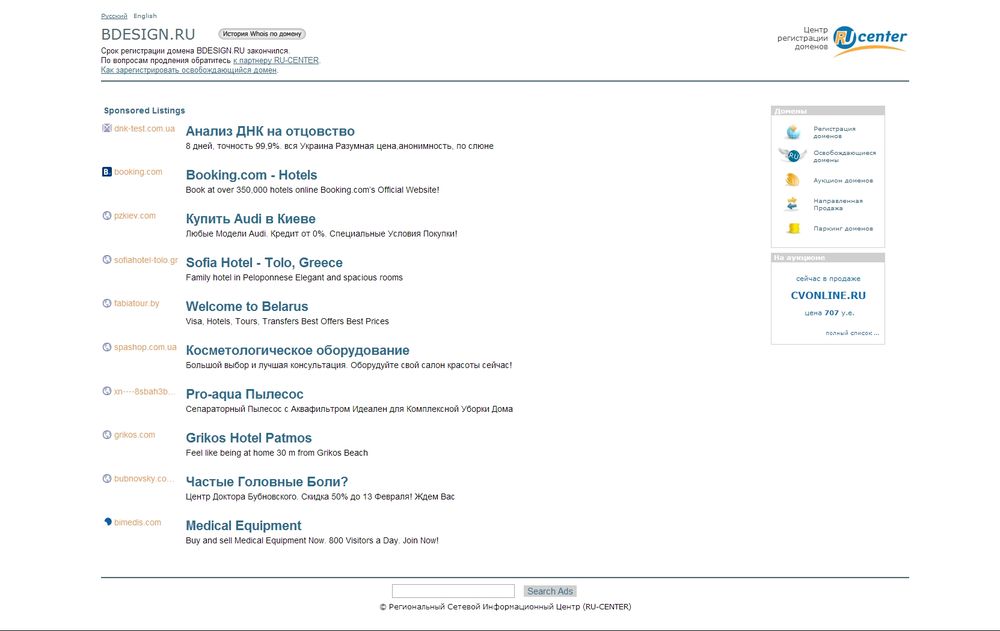Switch language to English
This screenshot has width=1000, height=631.
tap(145, 16)
